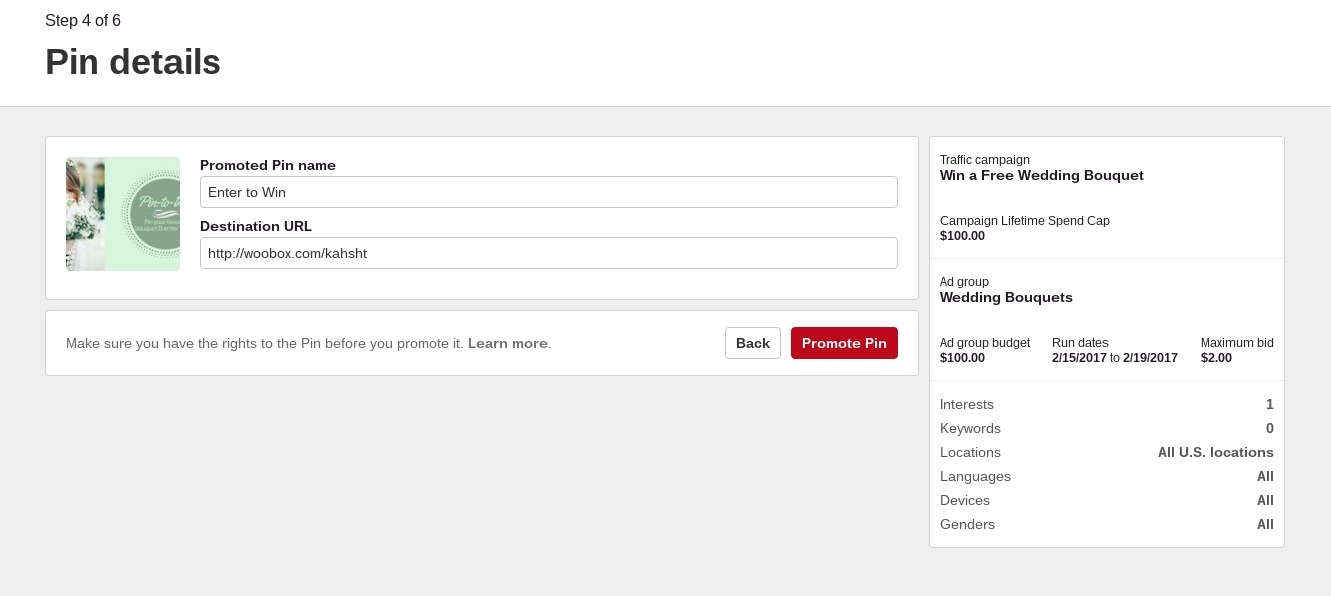
Task: Click the All U.S. locations value
Action: point(1216,452)
